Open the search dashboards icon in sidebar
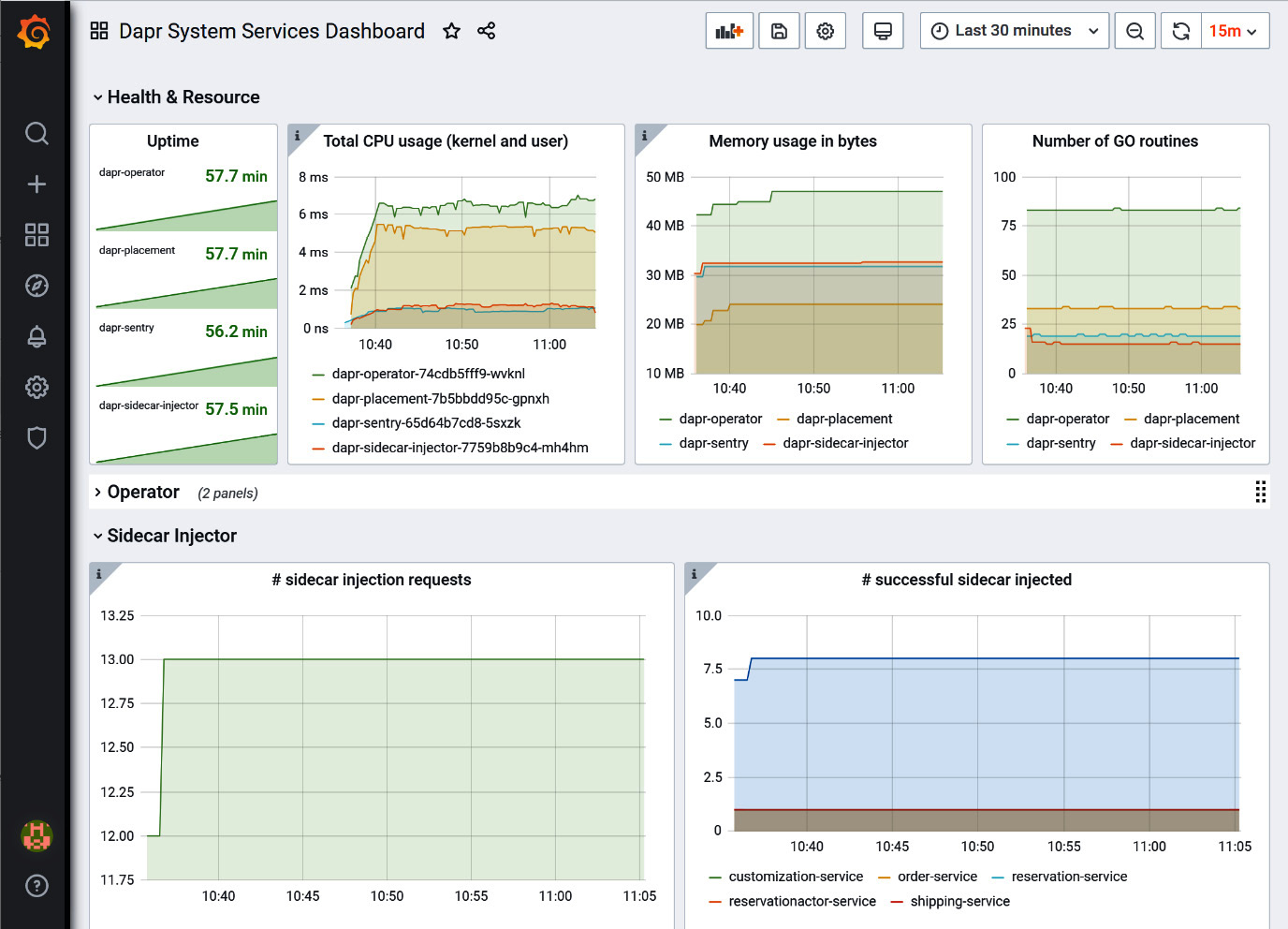The image size is (1288, 929). pyautogui.click(x=37, y=133)
